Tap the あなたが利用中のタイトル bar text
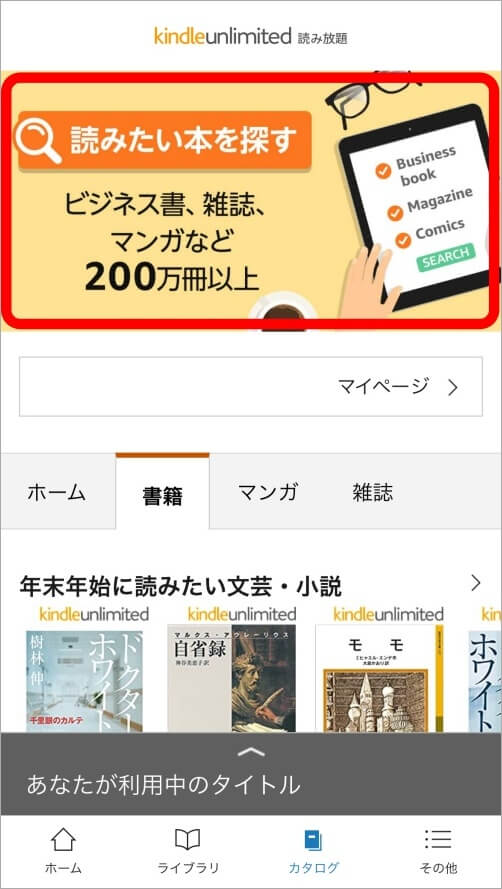Screen dimensions: 502x889 [163, 785]
